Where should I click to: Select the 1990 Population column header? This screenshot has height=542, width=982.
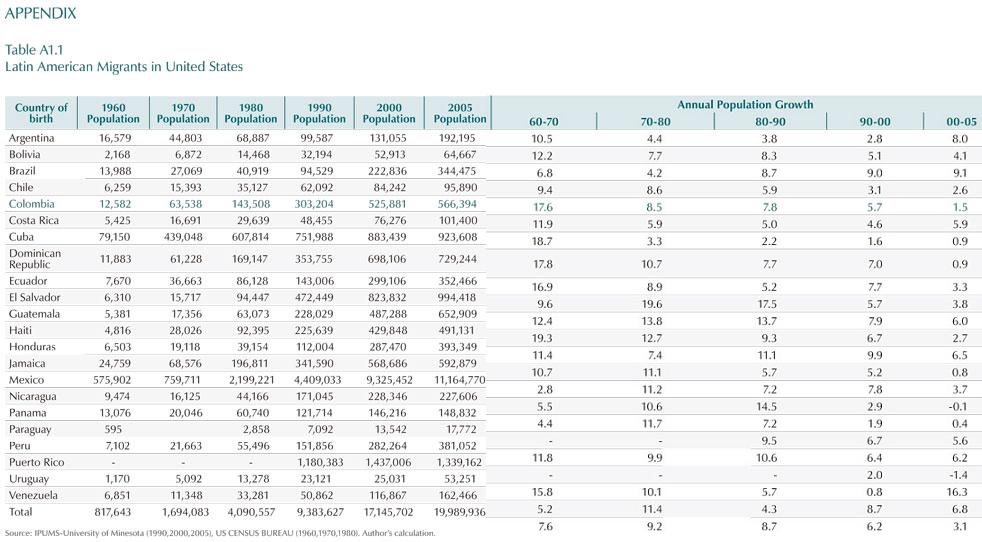click(x=319, y=113)
